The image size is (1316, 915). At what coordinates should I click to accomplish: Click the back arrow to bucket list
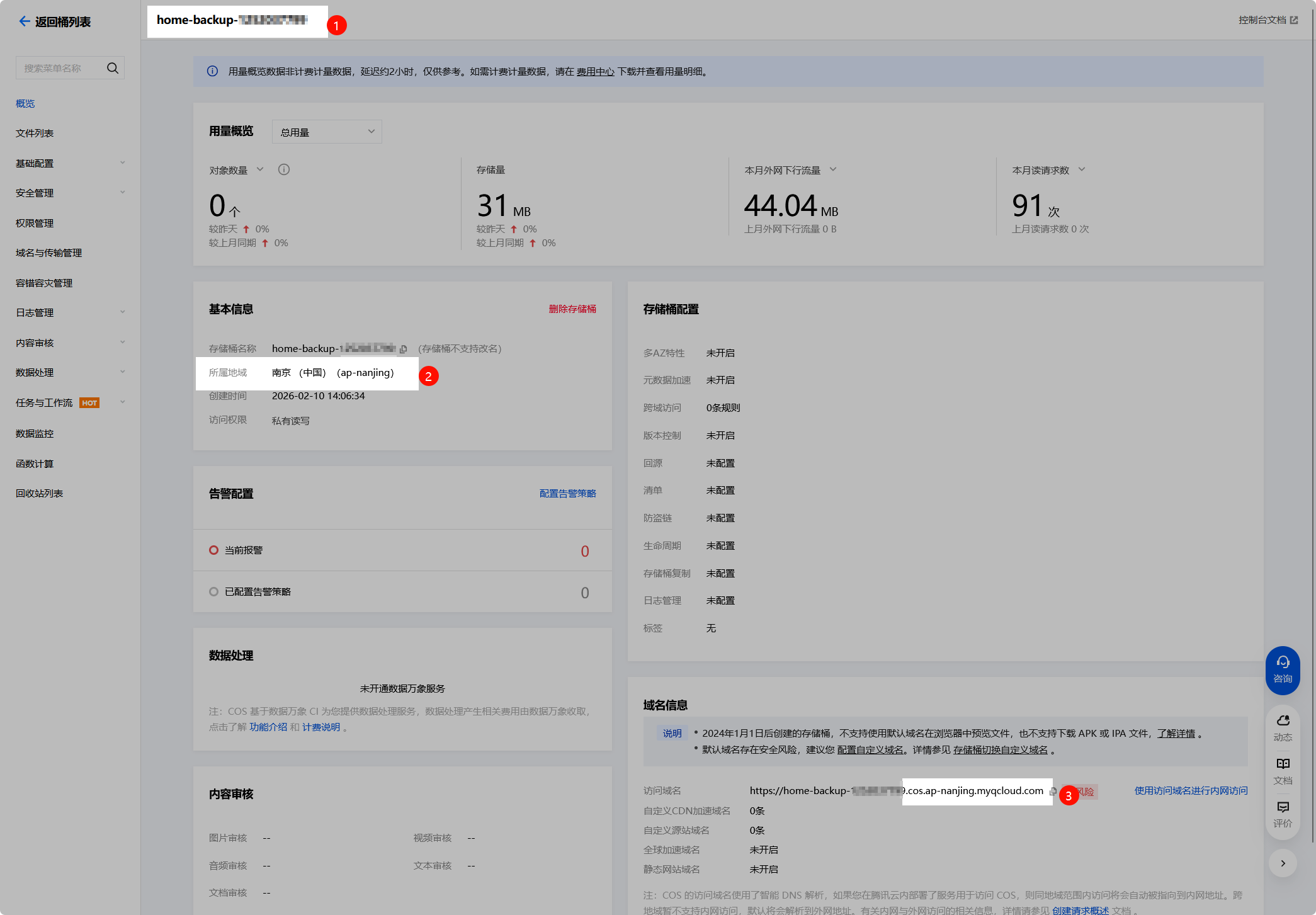(24, 21)
